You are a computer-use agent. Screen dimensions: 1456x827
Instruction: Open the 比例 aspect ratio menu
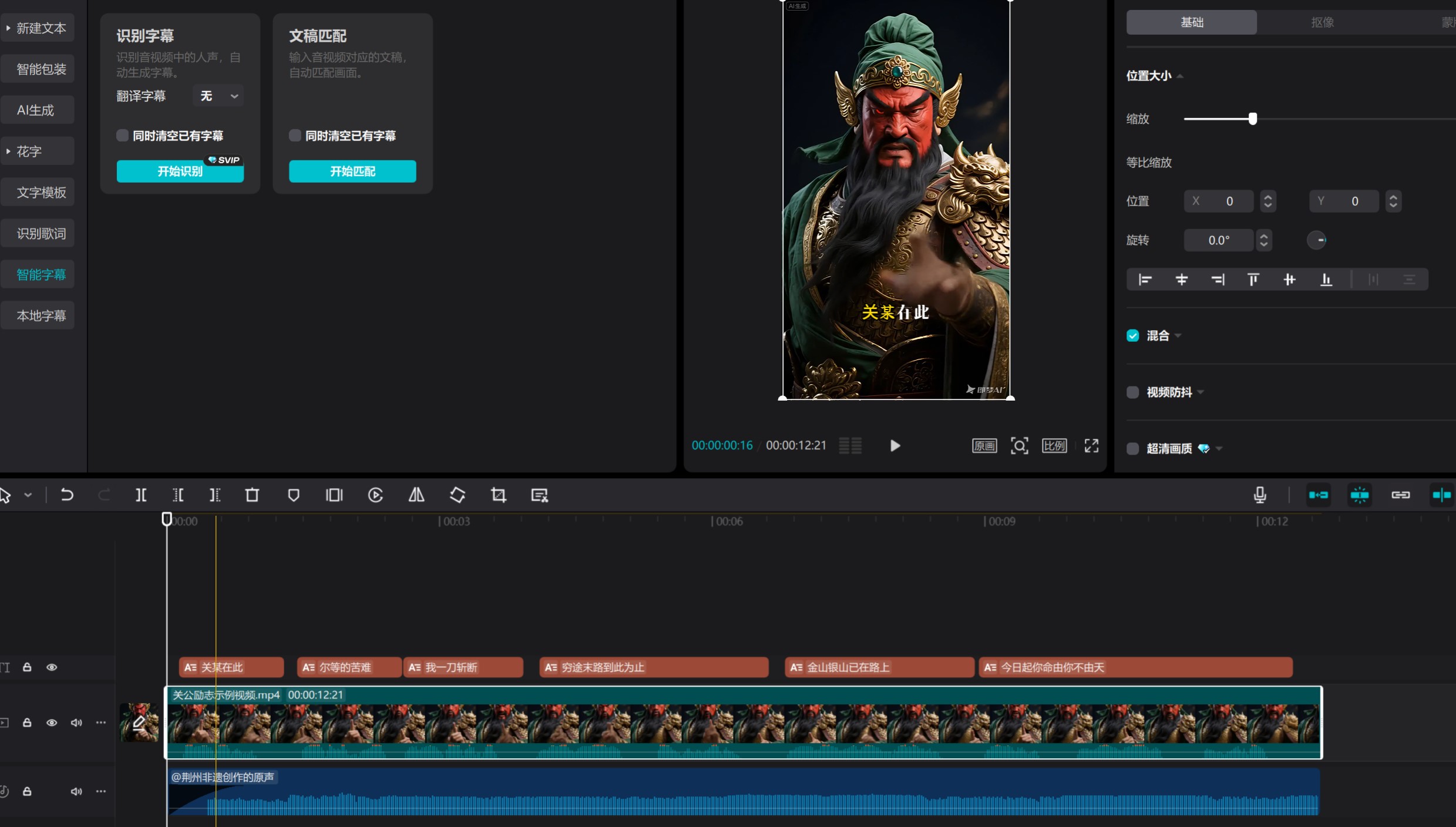click(1054, 446)
